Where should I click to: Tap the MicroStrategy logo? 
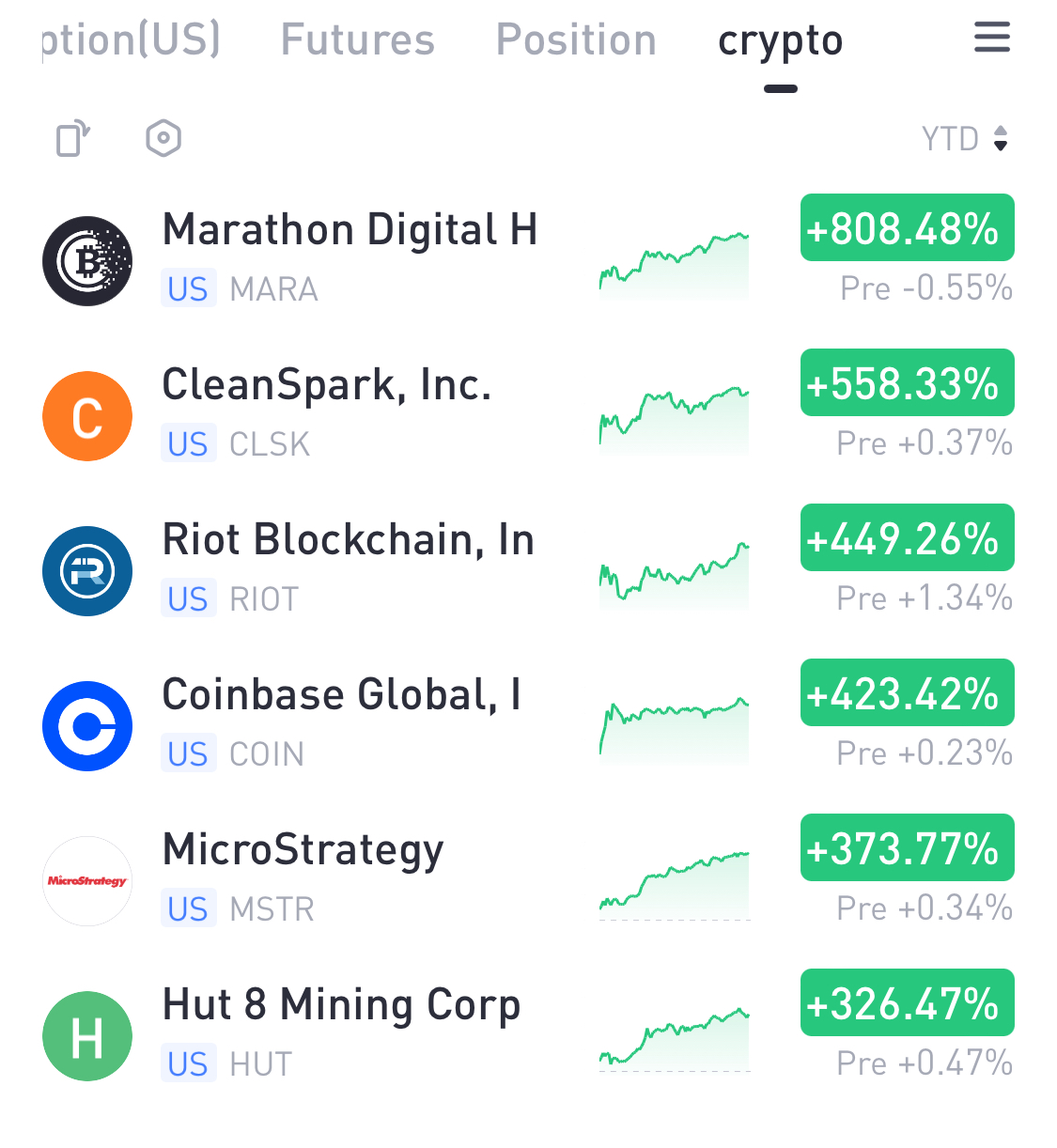tap(87, 881)
